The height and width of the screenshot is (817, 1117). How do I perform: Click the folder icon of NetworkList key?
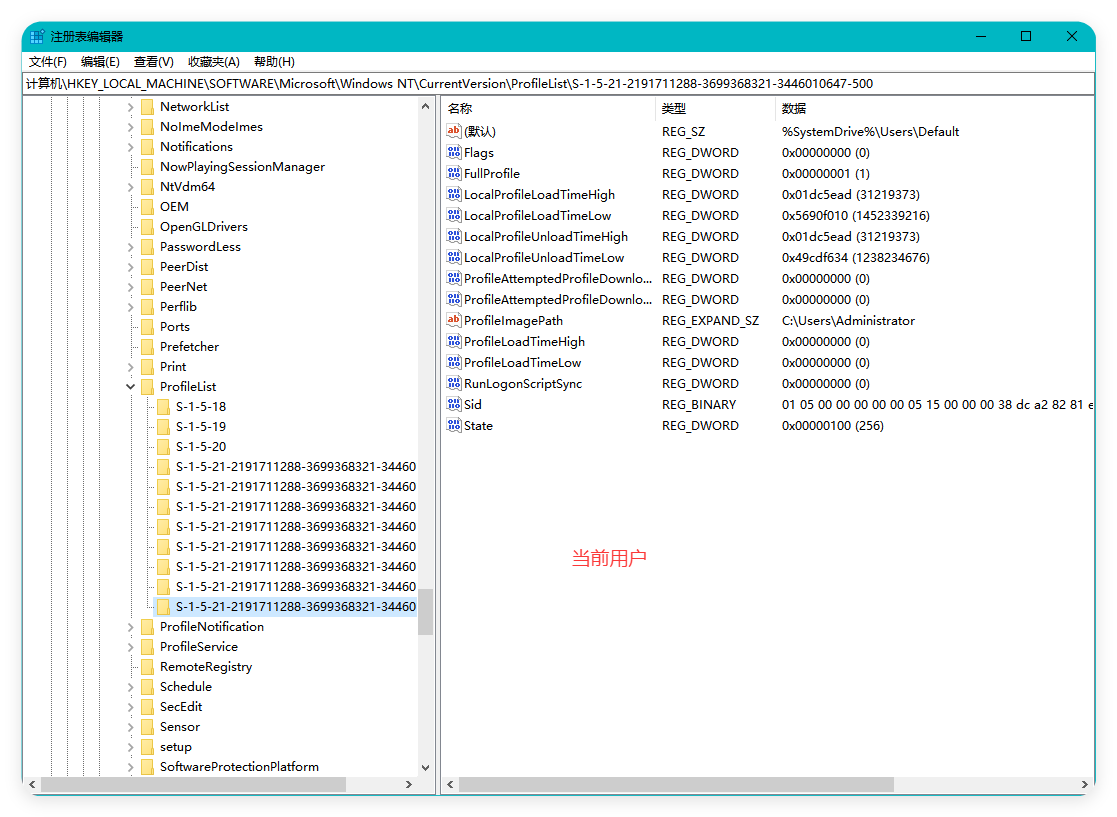(x=147, y=107)
